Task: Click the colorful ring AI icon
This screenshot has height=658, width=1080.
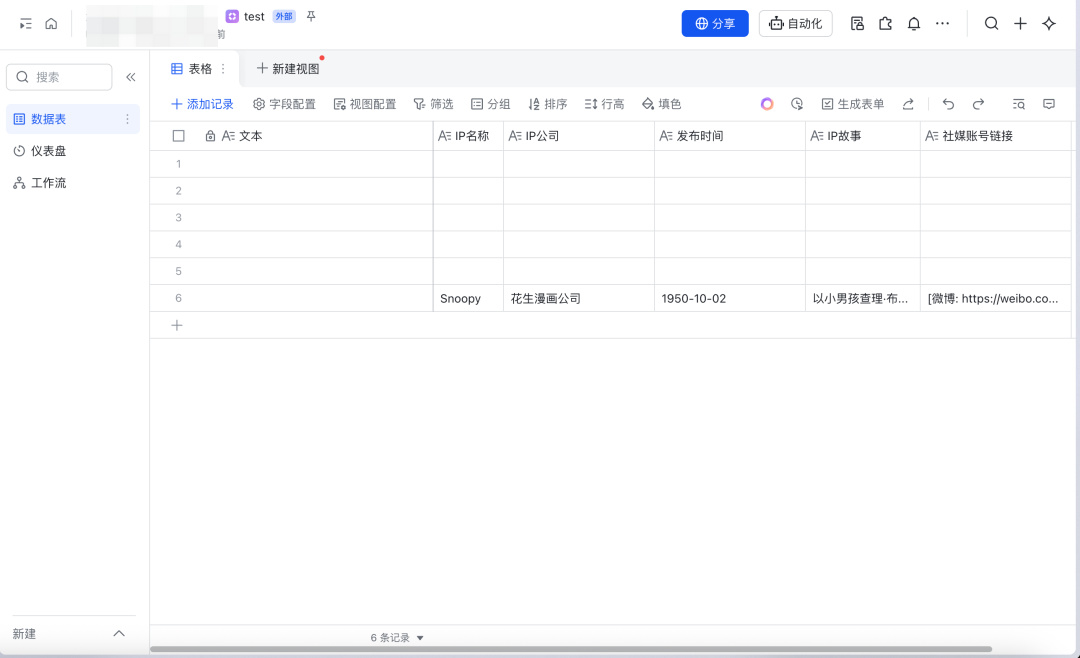Action: tap(767, 104)
